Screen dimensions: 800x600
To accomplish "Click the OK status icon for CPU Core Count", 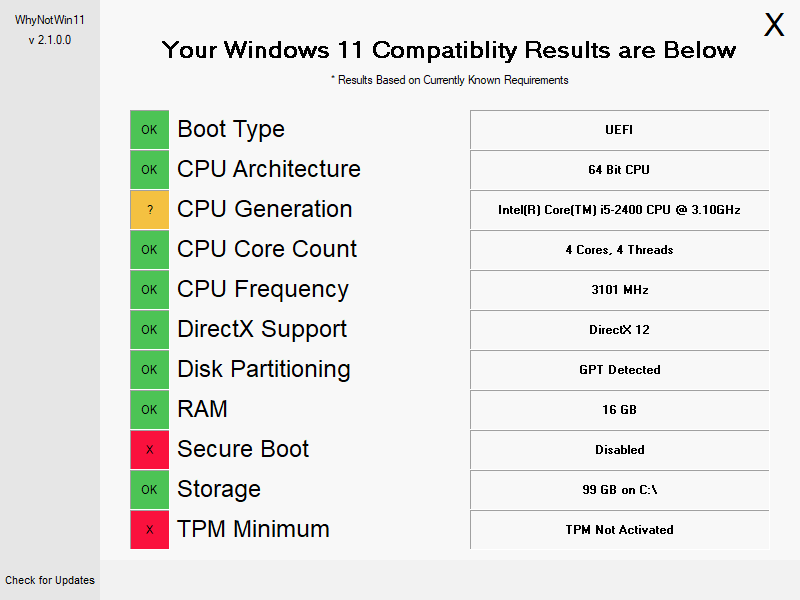I will [x=149, y=249].
